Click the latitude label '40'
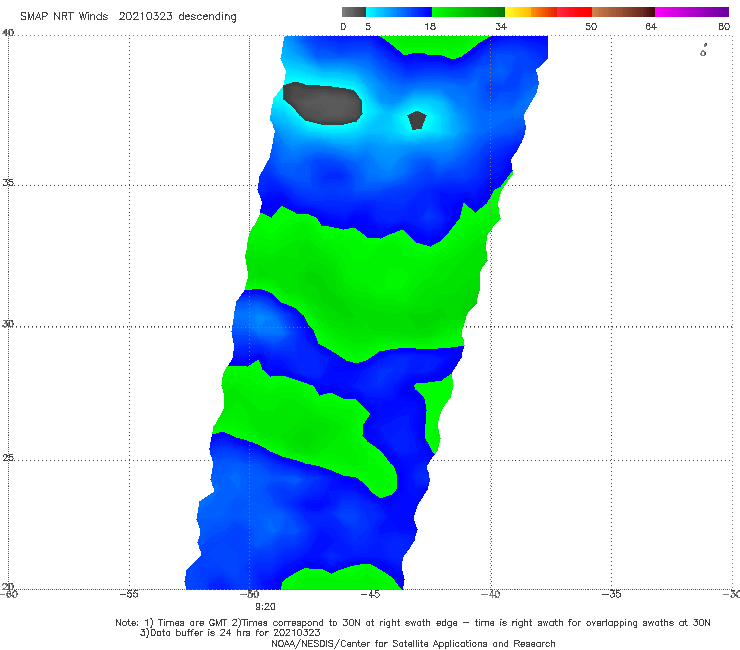Image resolution: width=740 pixels, height=650 pixels. pos(8,33)
